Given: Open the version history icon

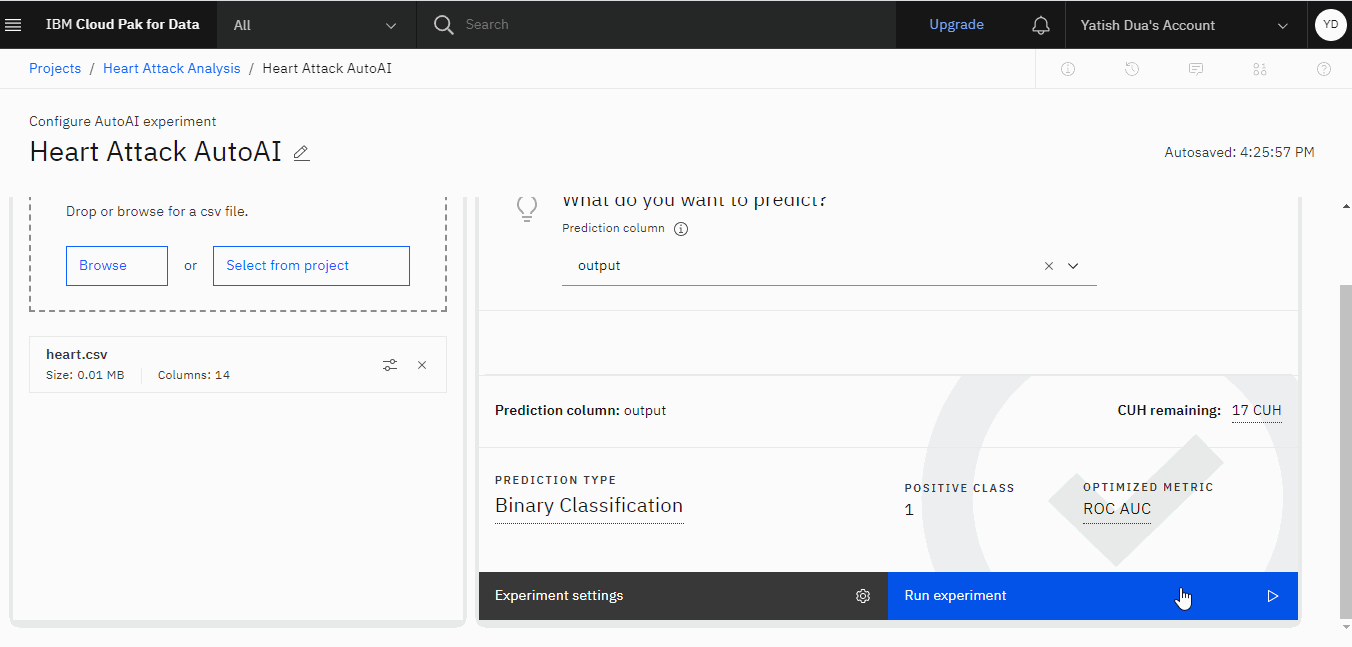Looking at the screenshot, I should pos(1132,69).
